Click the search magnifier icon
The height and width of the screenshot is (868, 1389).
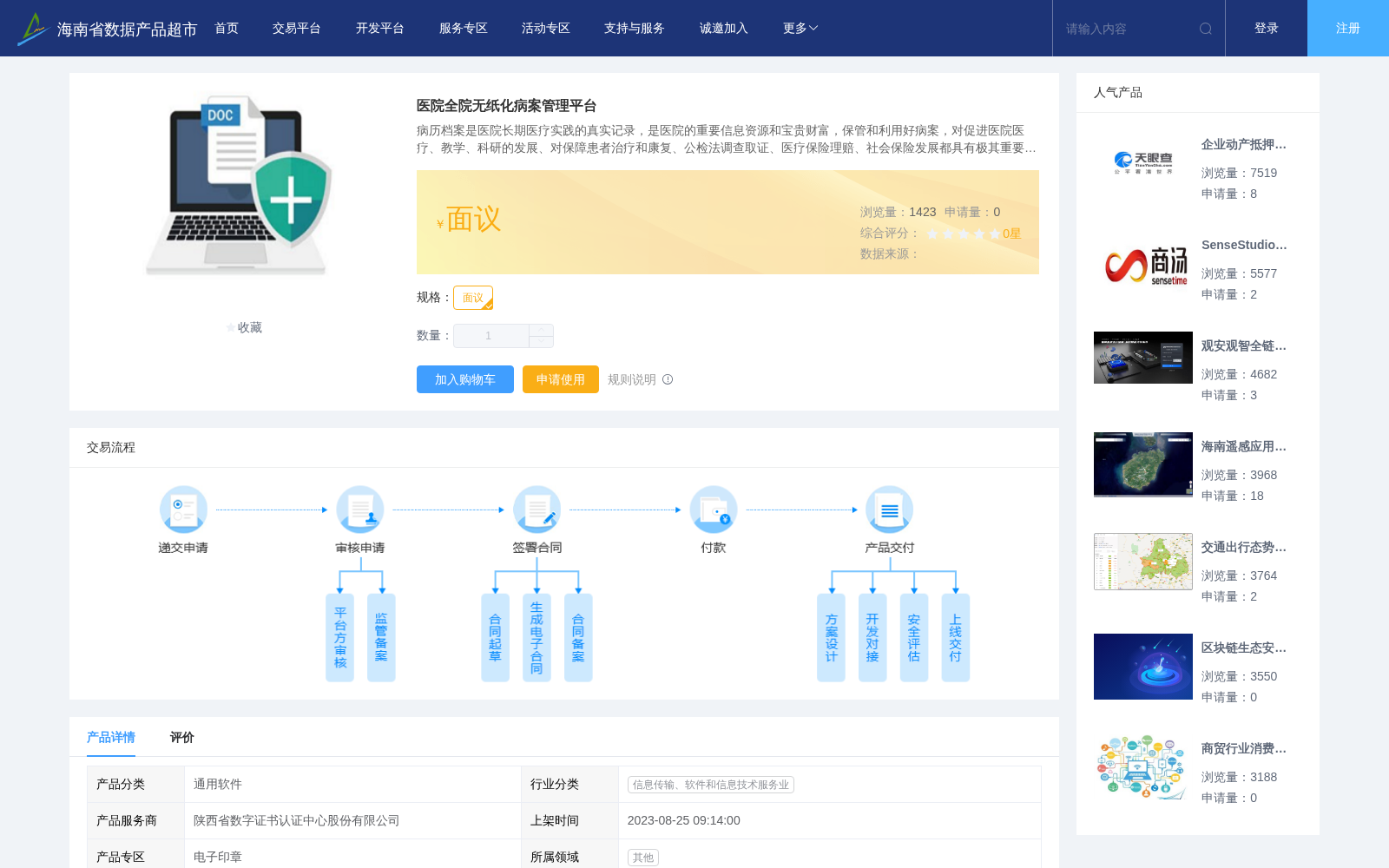point(1206,29)
